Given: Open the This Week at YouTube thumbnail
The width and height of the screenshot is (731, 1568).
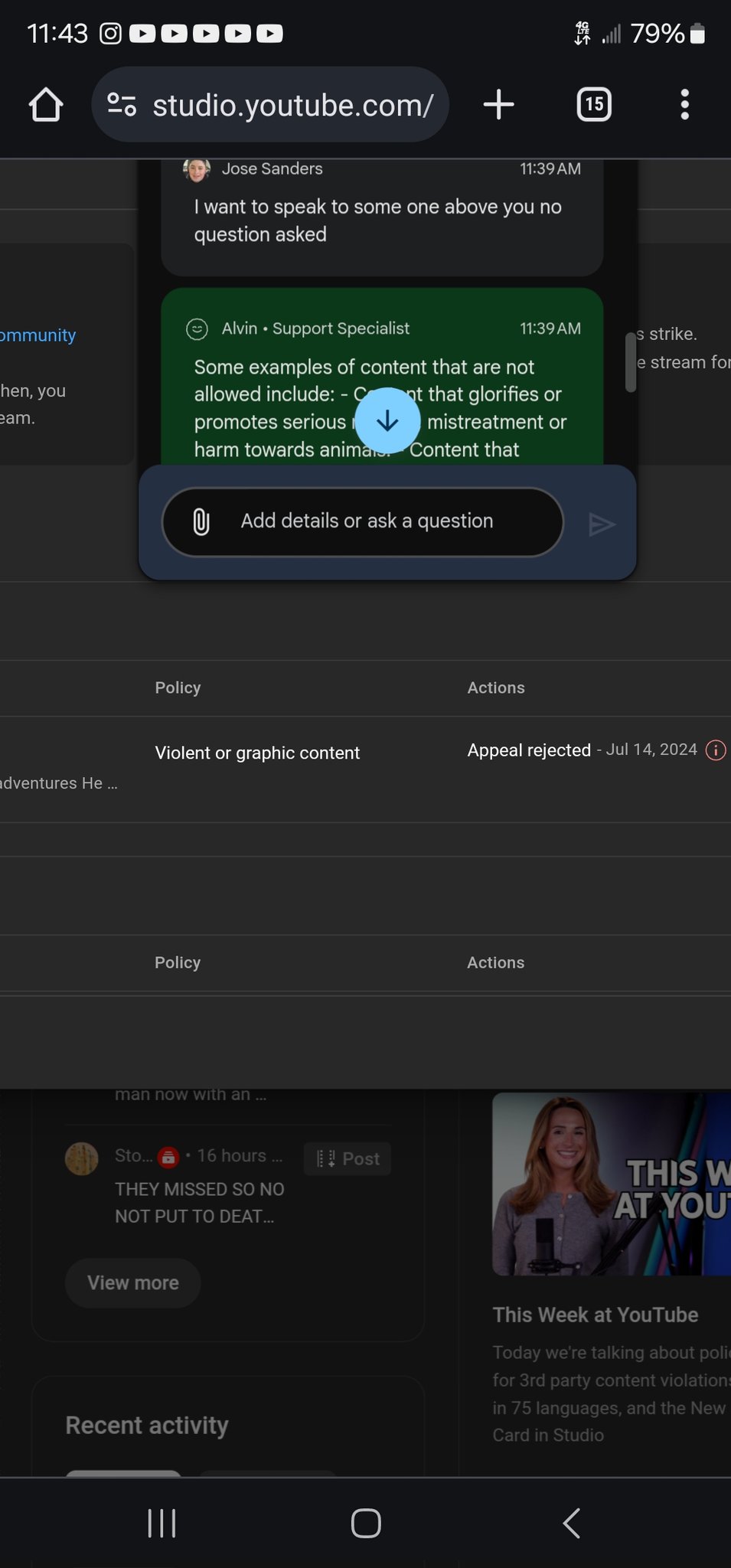Looking at the screenshot, I should coord(612,1184).
